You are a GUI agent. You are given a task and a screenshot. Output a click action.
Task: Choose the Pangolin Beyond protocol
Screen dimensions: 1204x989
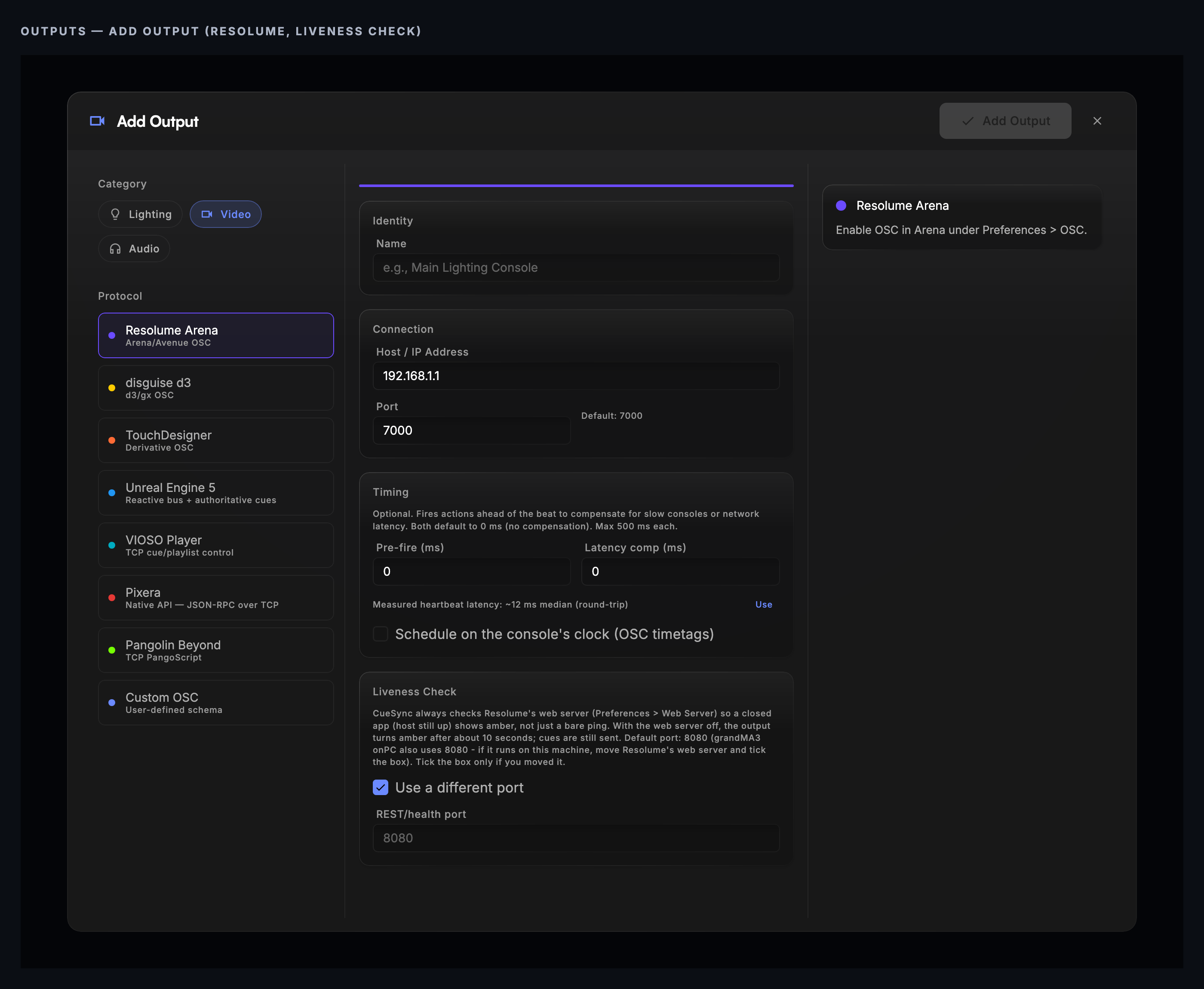[x=216, y=649]
